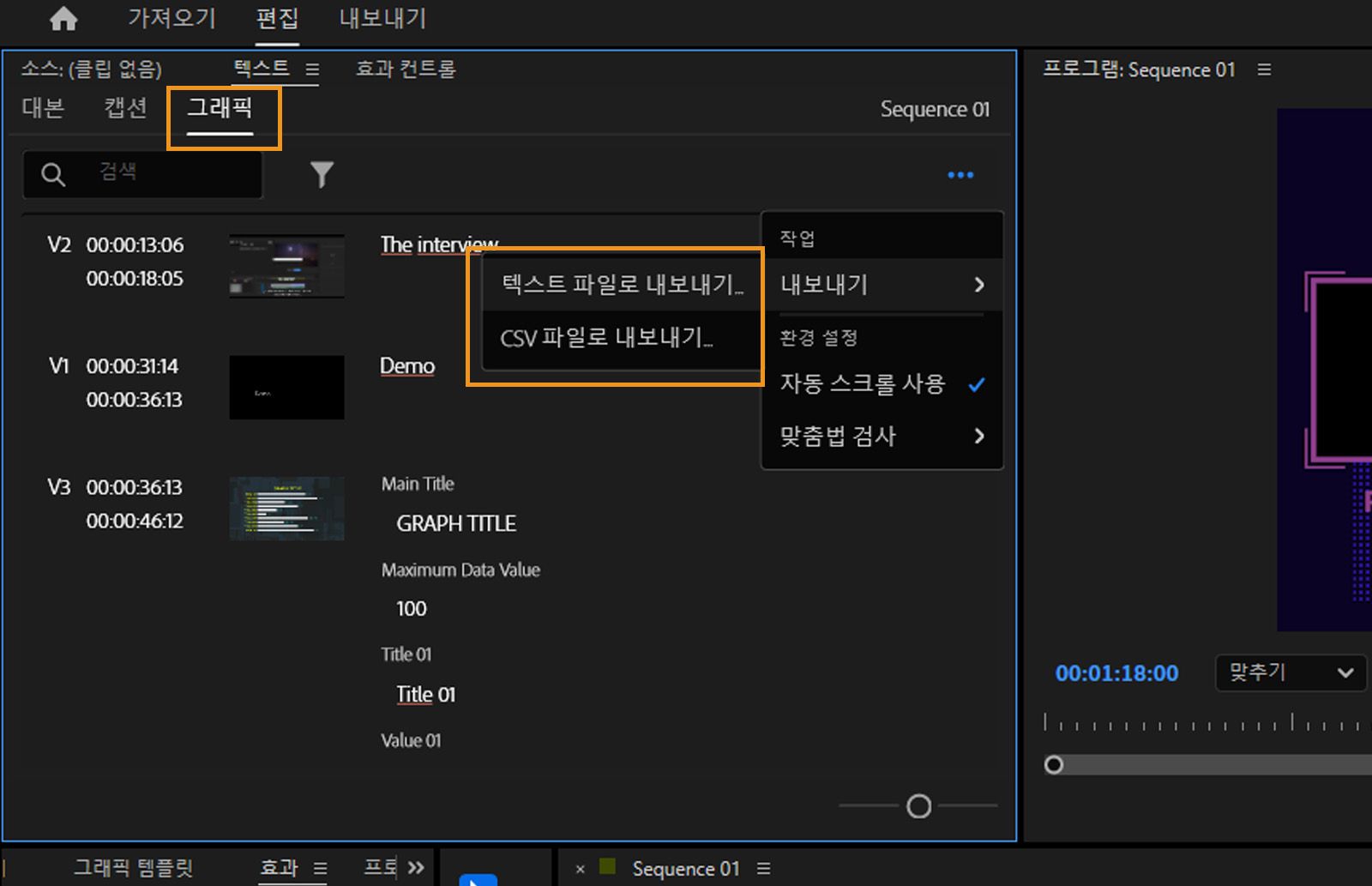Open the 대본 tab
Screen dimensions: 1372x886
click(43, 108)
